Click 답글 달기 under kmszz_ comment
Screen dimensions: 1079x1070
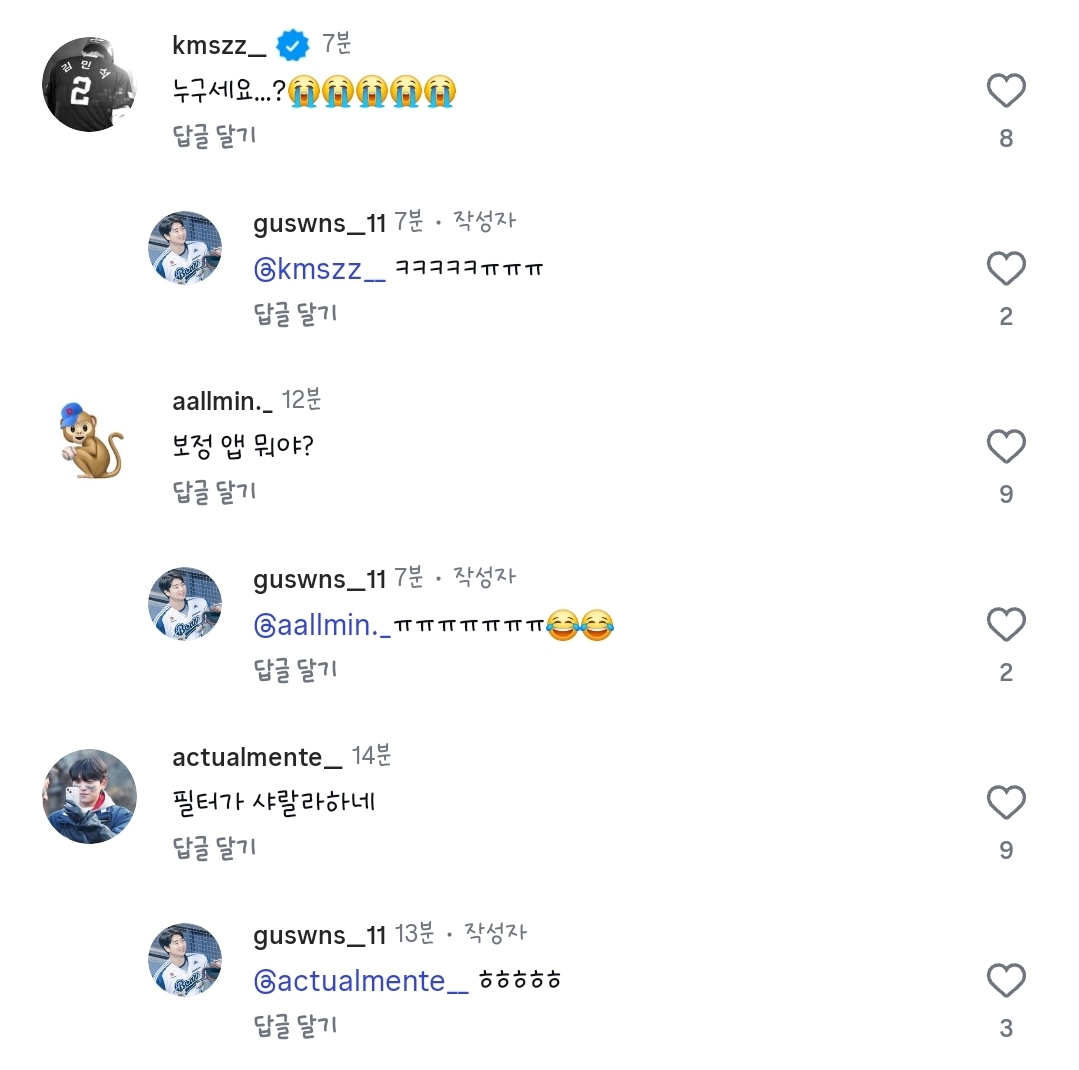pyautogui.click(x=215, y=136)
